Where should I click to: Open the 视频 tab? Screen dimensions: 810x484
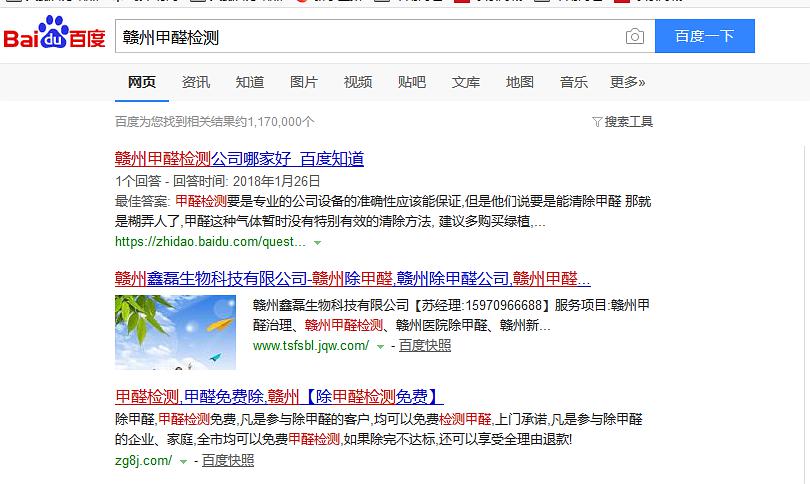(357, 82)
